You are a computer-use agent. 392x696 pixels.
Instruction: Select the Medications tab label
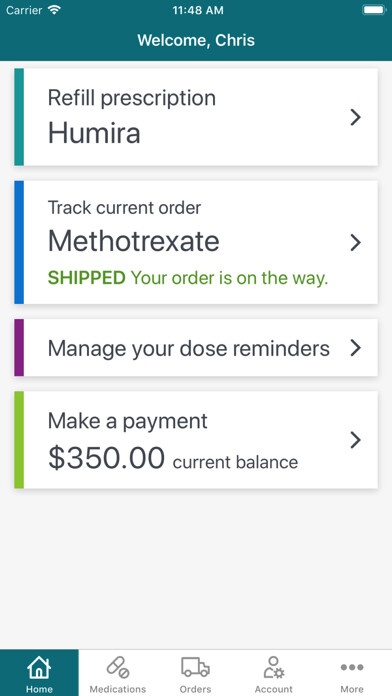118,689
